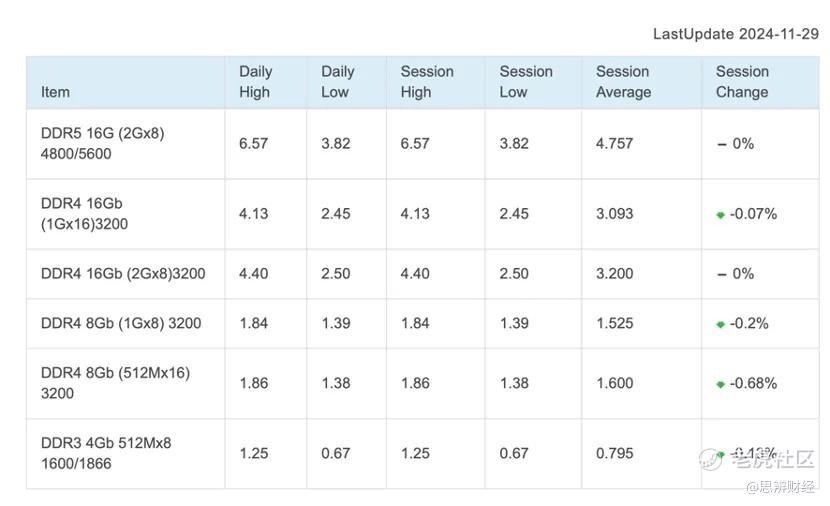Click the Session Low column header
This screenshot has width=830, height=506.
[x=526, y=82]
